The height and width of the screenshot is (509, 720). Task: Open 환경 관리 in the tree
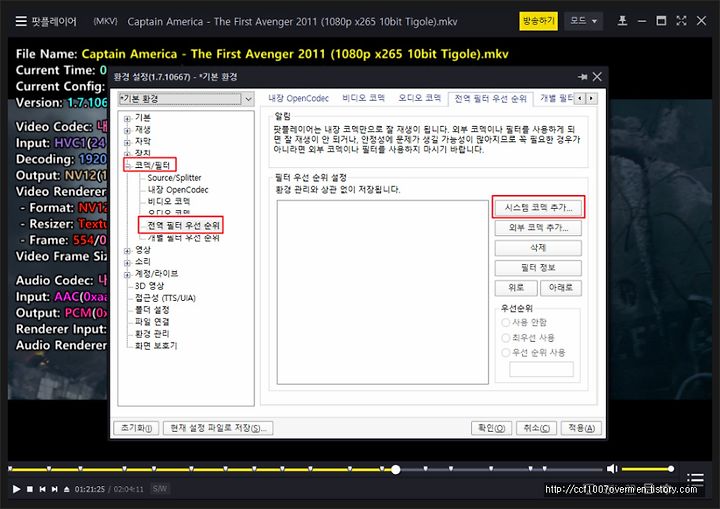point(152,334)
